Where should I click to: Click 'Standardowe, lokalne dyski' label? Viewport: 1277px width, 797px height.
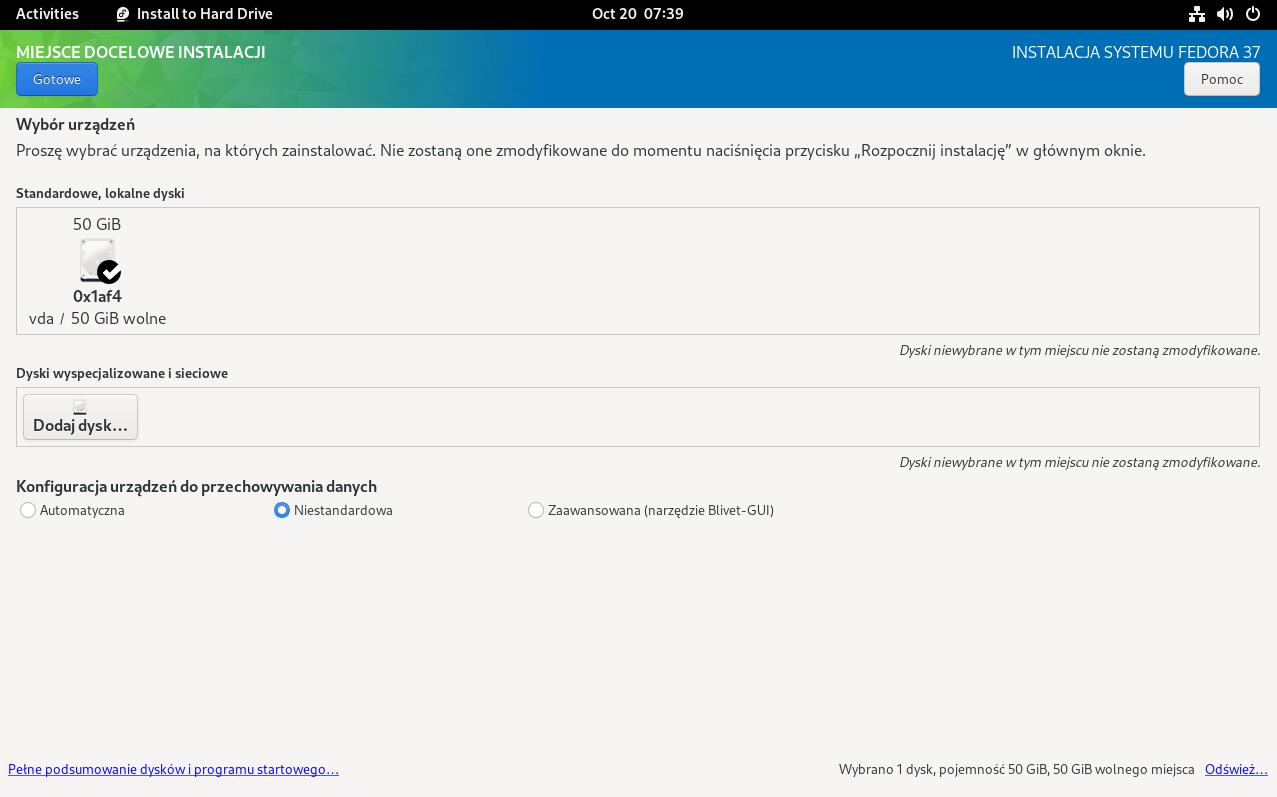click(x=100, y=193)
